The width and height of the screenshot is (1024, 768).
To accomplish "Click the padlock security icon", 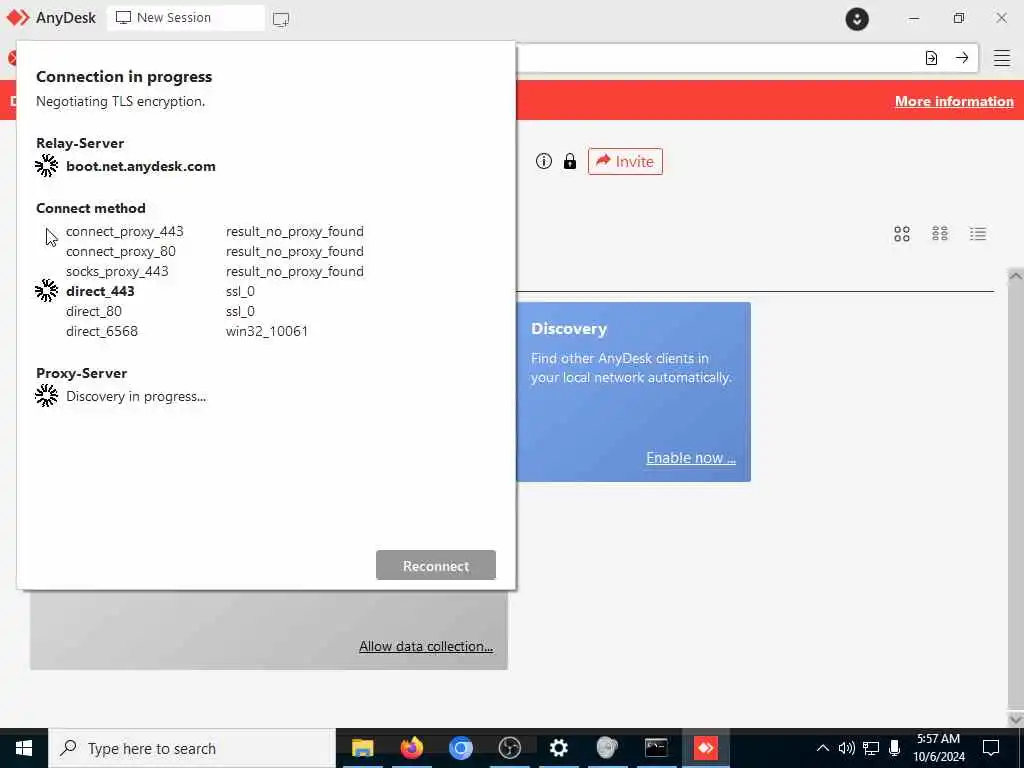I will tap(569, 161).
